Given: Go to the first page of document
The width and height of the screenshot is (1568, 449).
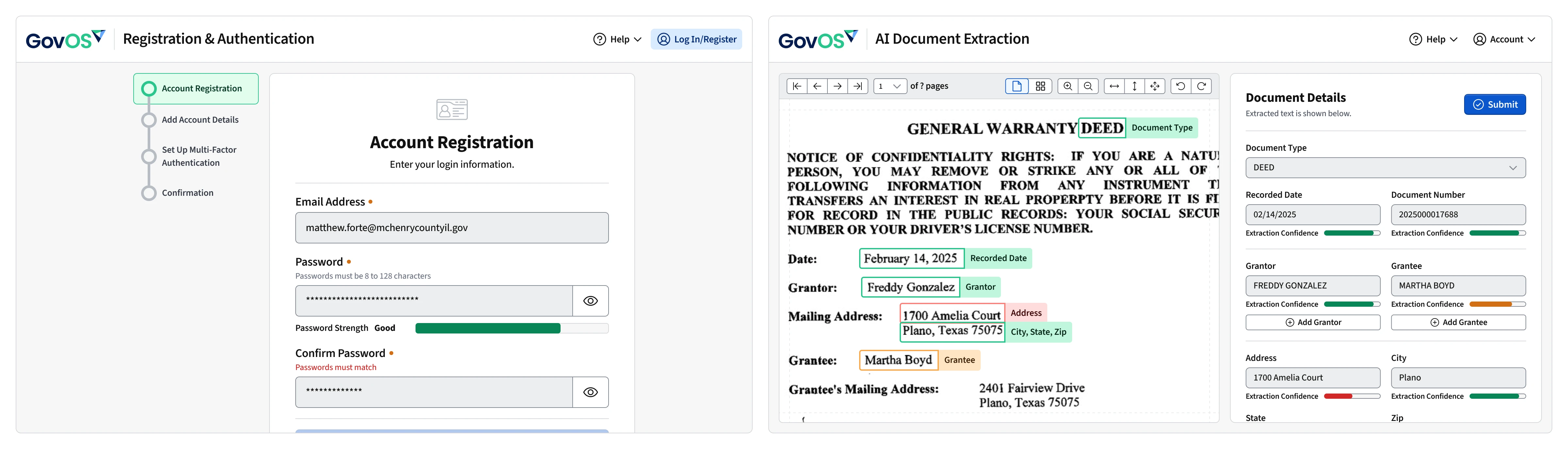Looking at the screenshot, I should point(796,86).
